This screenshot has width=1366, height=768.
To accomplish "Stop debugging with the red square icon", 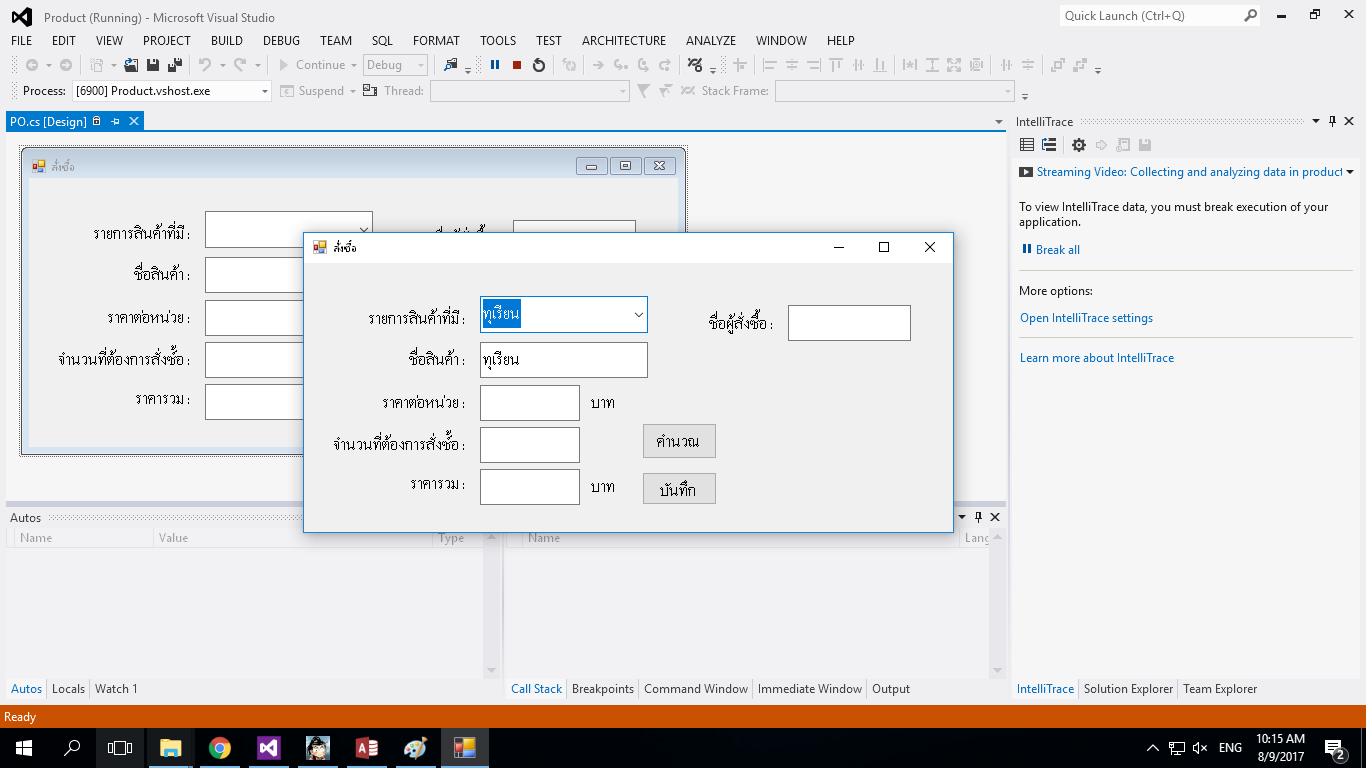I will click(x=517, y=65).
